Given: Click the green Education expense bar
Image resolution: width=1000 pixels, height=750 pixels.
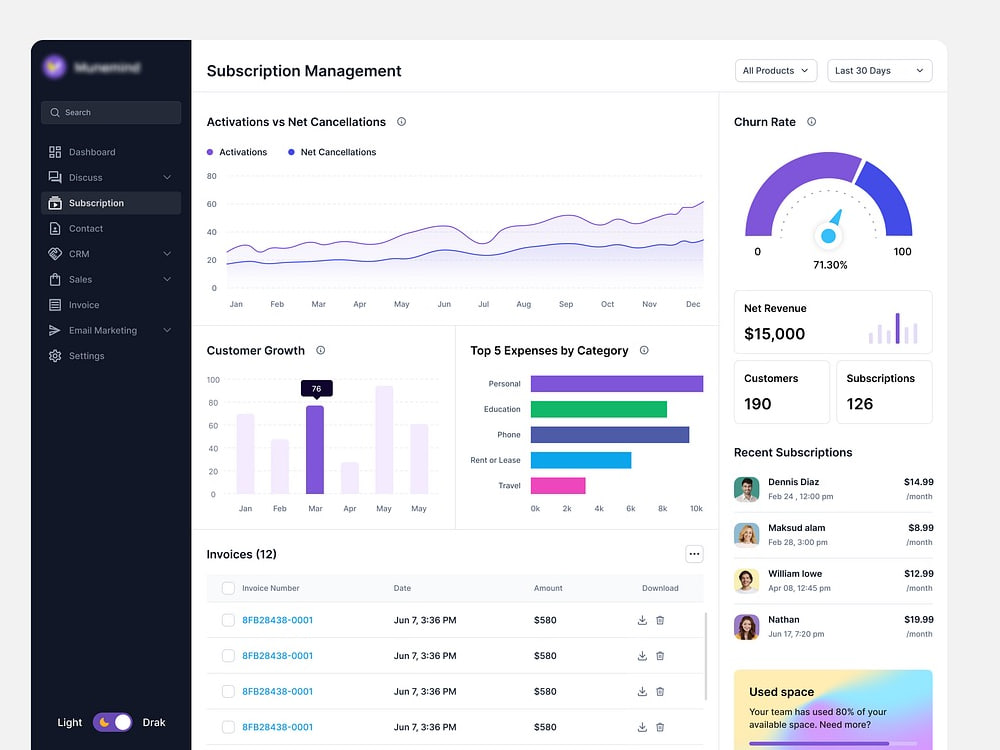Looking at the screenshot, I should coord(599,409).
